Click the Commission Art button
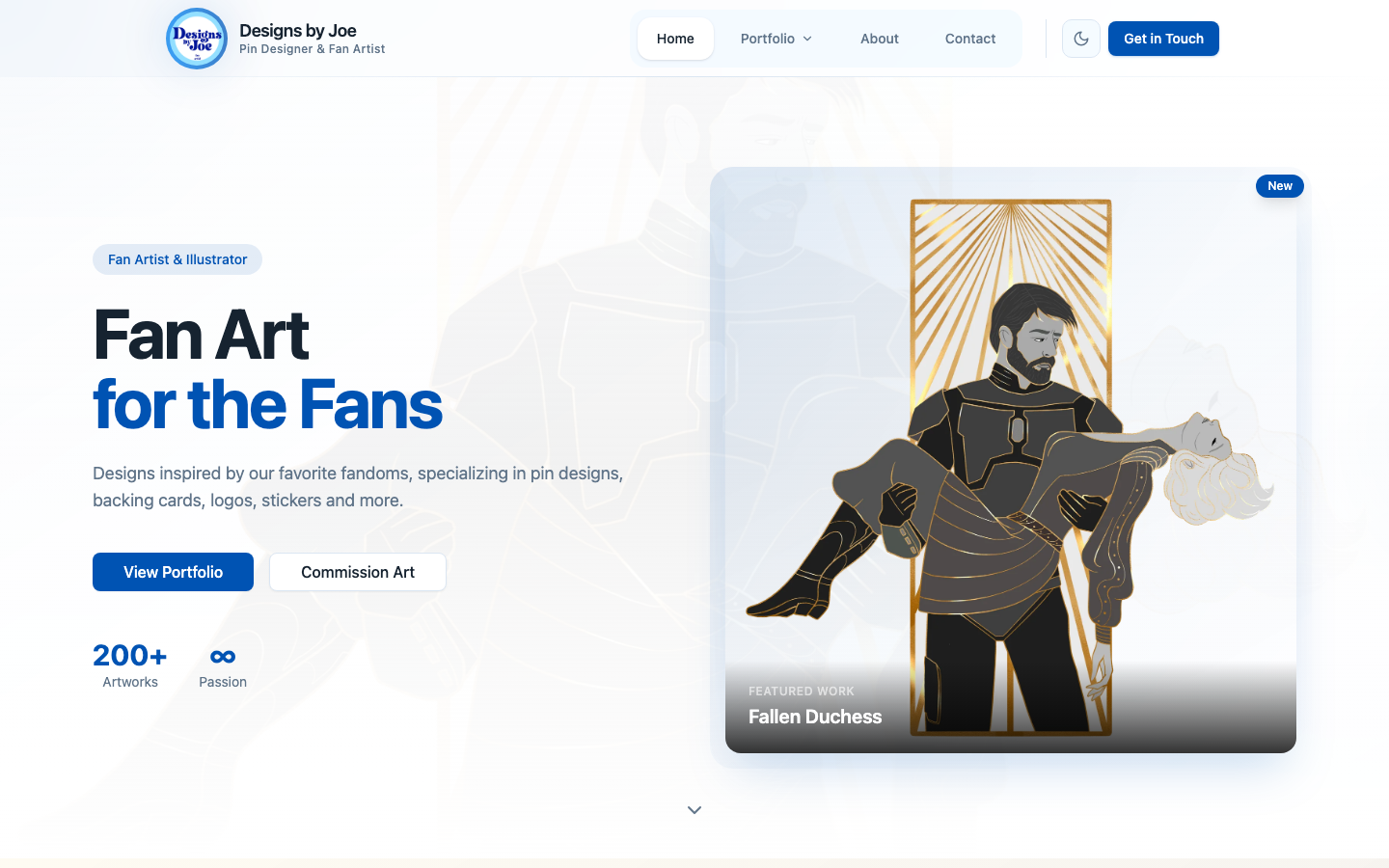 click(358, 572)
